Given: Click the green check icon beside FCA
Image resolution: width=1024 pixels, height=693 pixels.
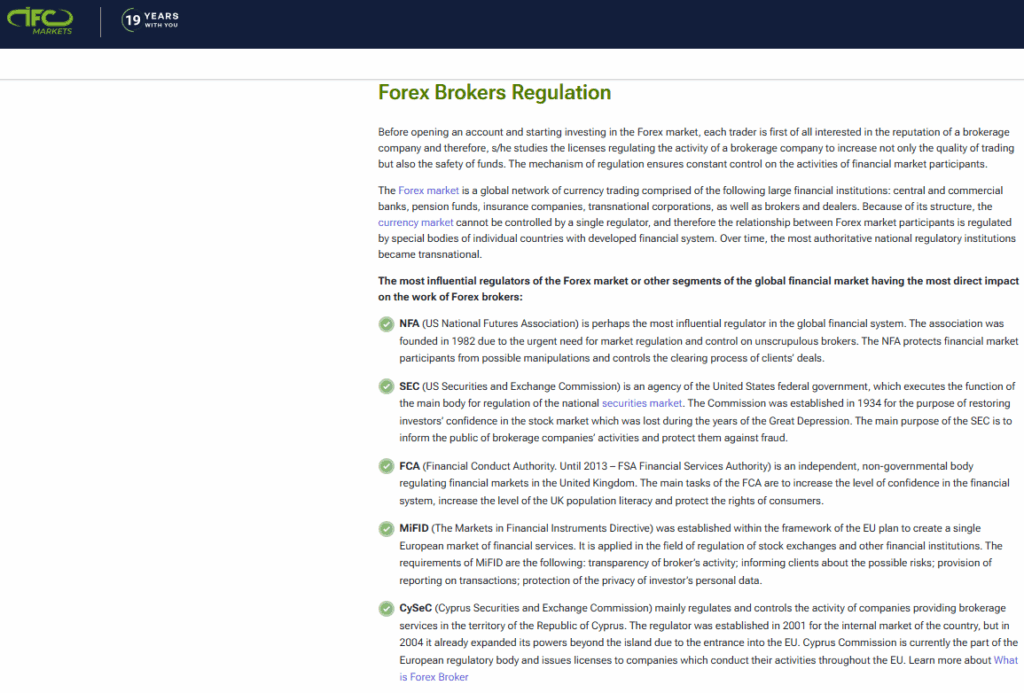Looking at the screenshot, I should click(386, 466).
